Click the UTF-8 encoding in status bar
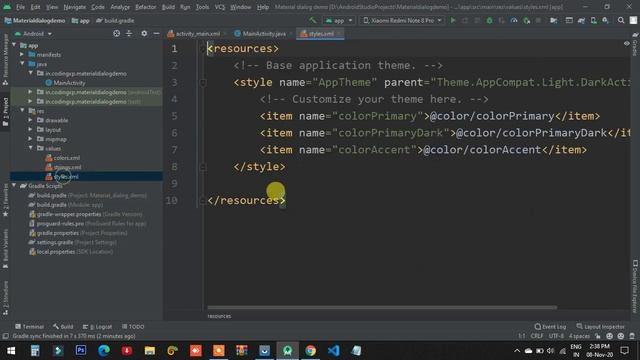This screenshot has width=640, height=360. [x=556, y=336]
